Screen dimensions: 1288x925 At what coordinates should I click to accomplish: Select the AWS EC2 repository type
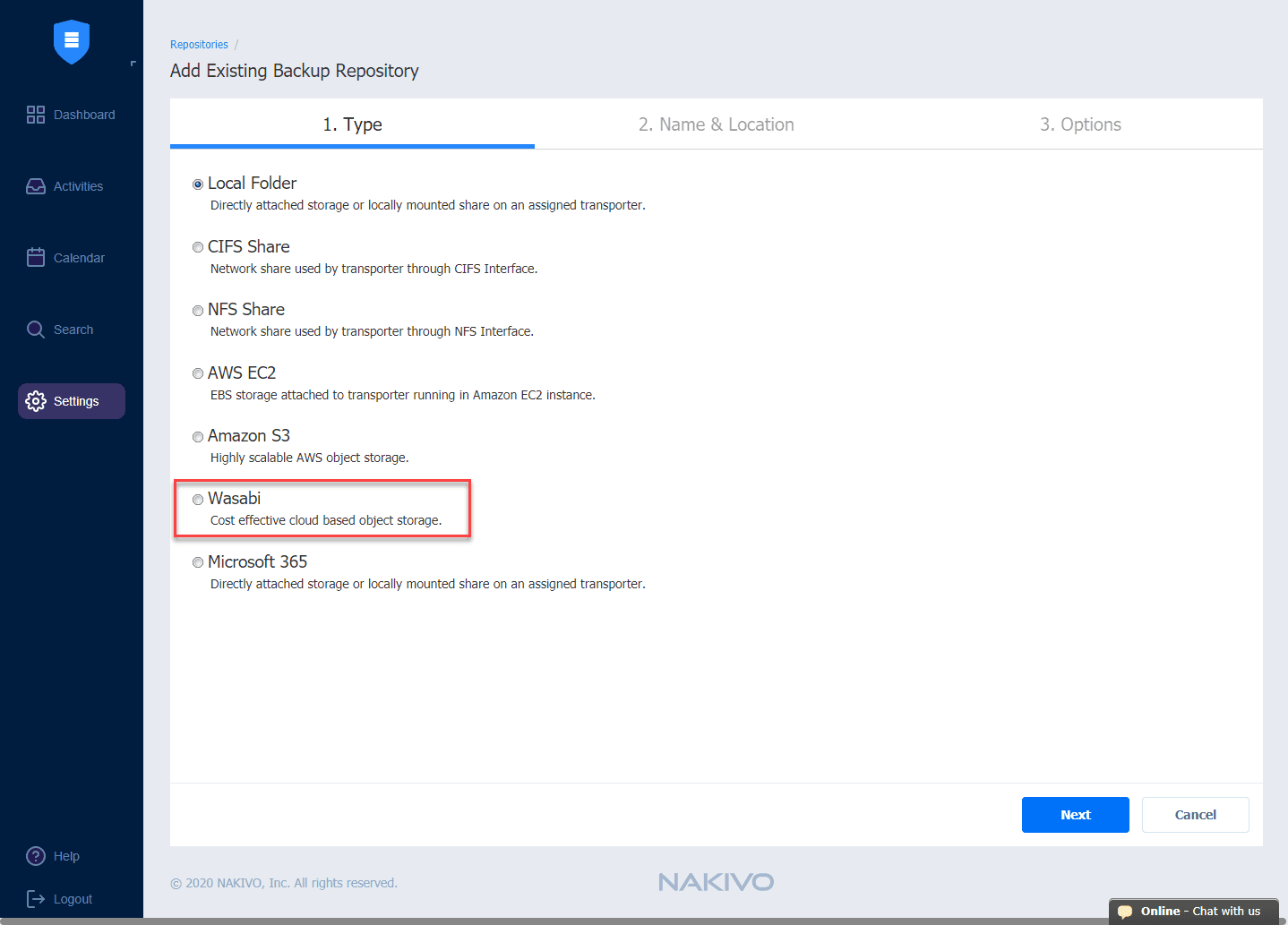pyautogui.click(x=198, y=373)
